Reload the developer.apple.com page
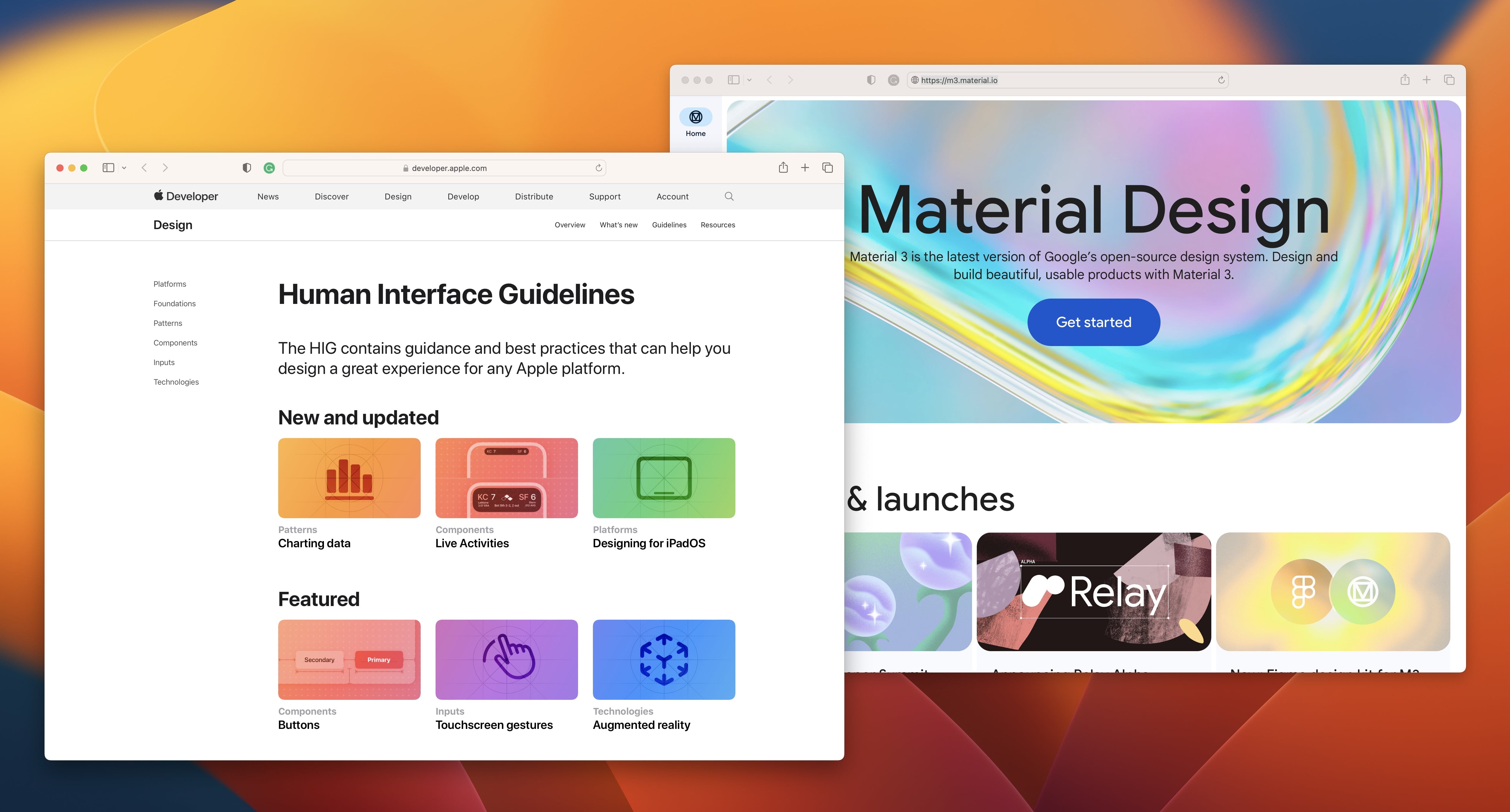 coord(599,168)
